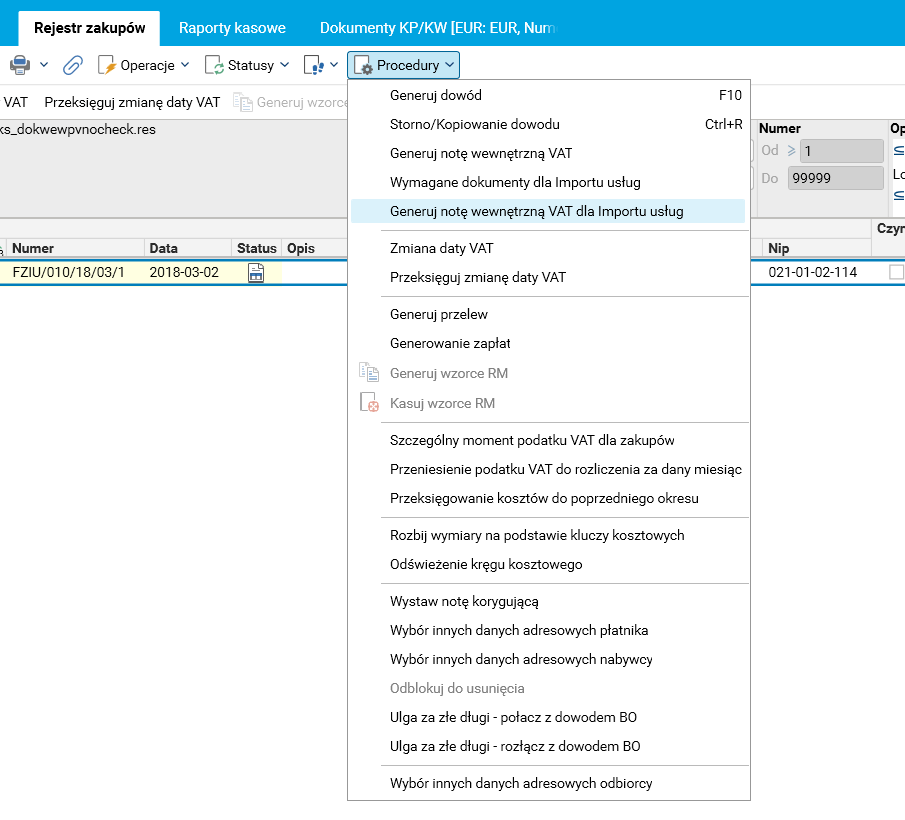The width and height of the screenshot is (905, 820).
Task: Click the footsteps document icon
Action: pos(314,65)
